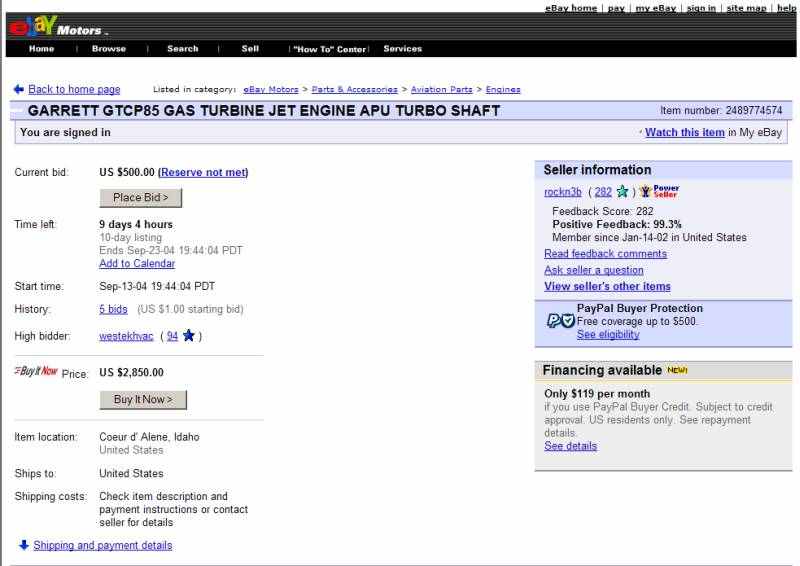Click the Buy It Now logo icon
Screen dimensions: 800x566
(x=36, y=372)
